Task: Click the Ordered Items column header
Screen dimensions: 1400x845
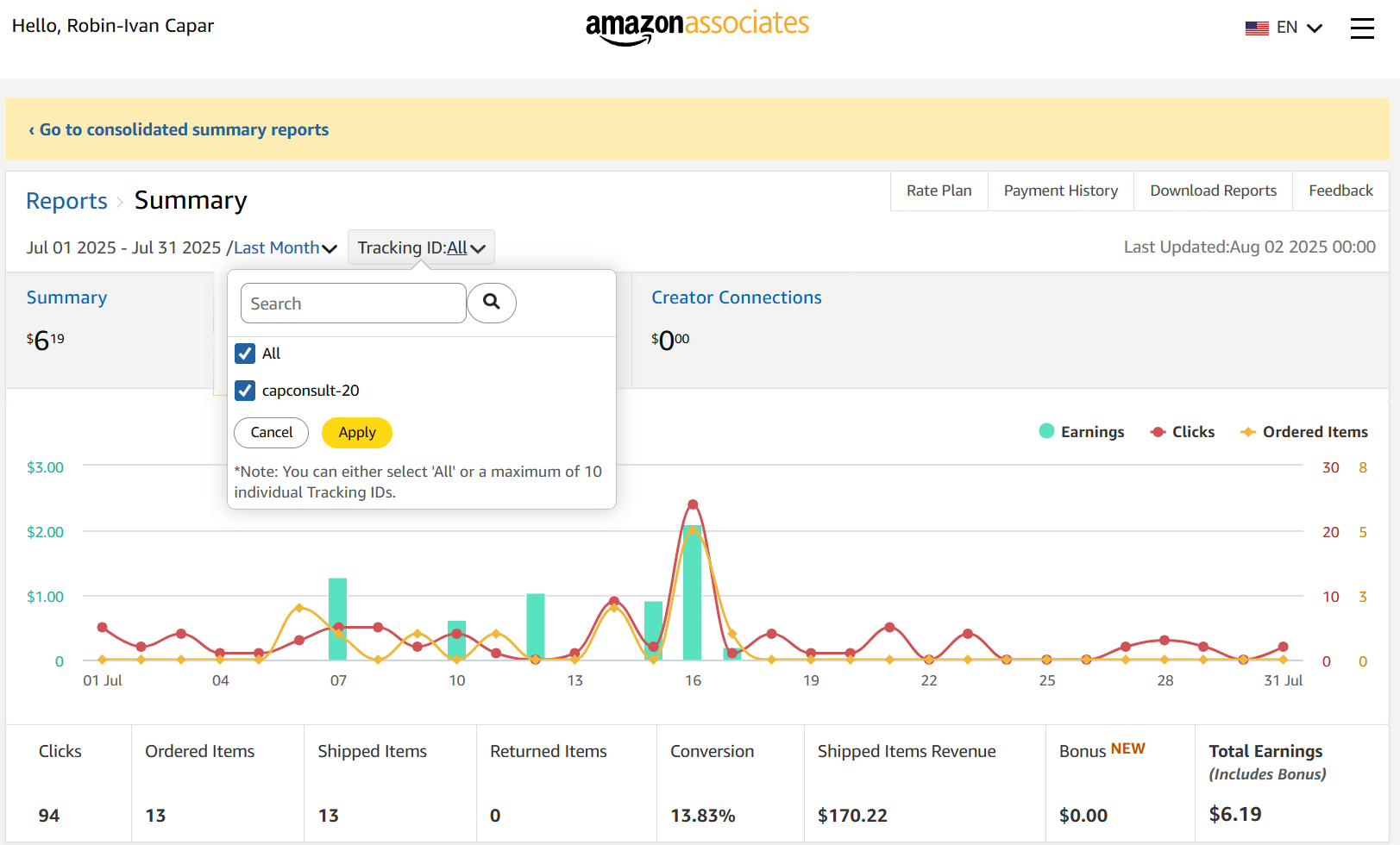Action: click(x=200, y=751)
